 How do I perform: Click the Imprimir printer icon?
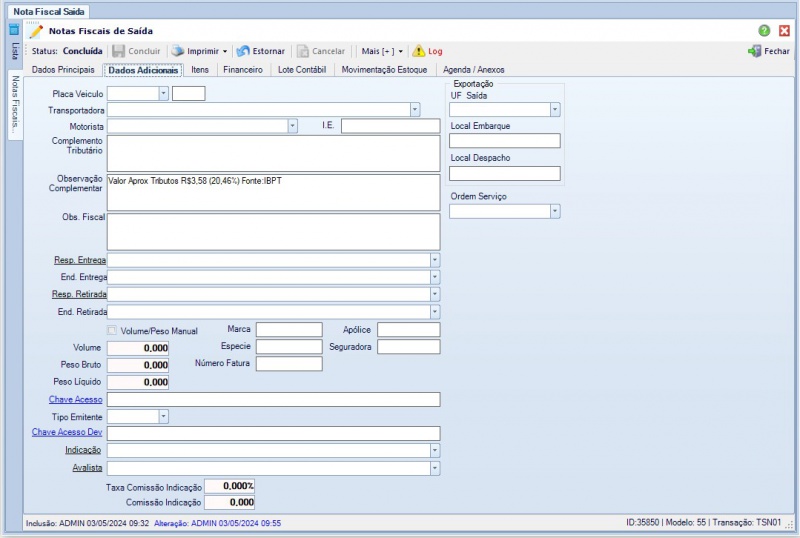pyautogui.click(x=178, y=51)
